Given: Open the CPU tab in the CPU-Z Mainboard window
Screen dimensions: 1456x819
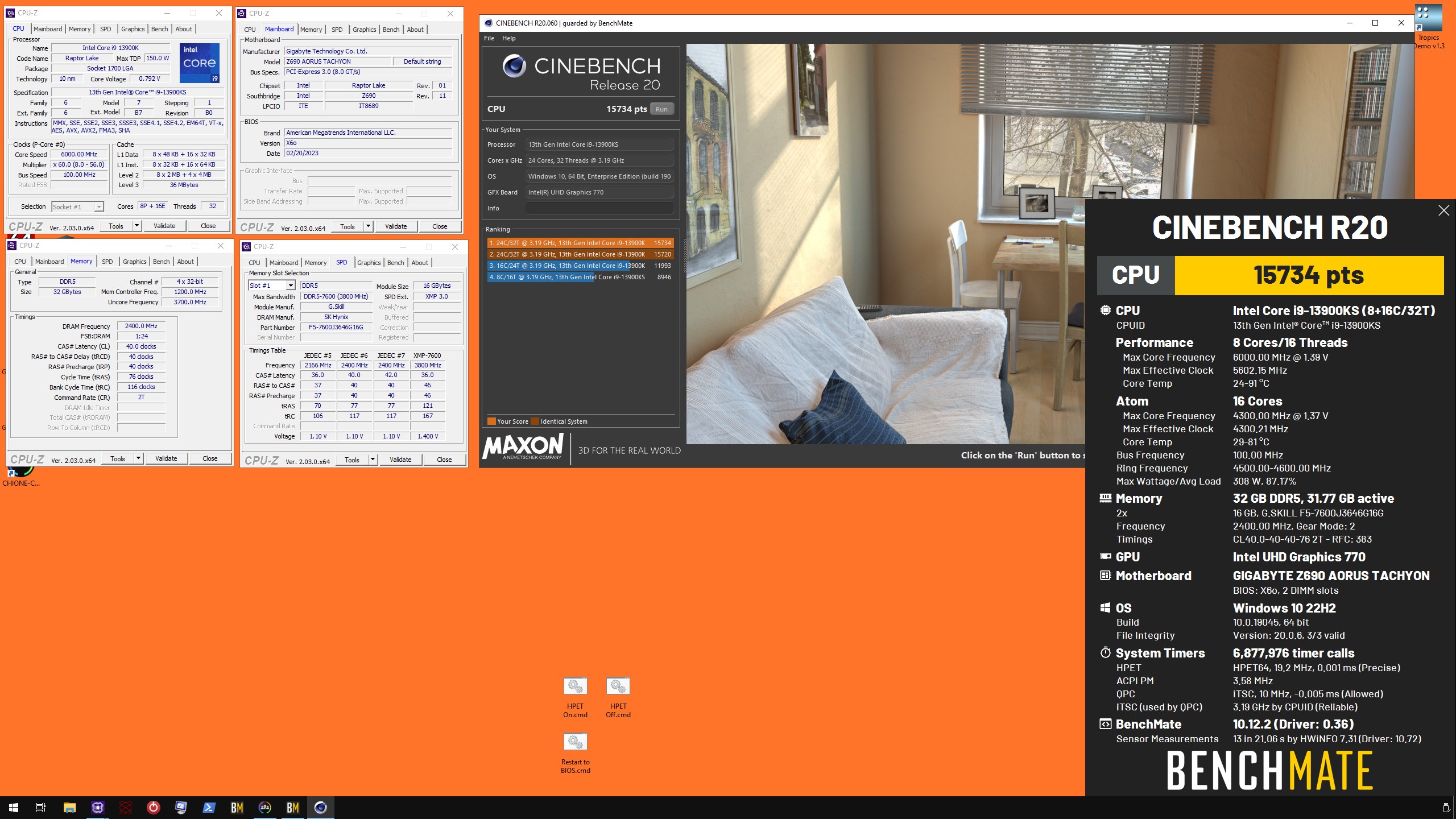Looking at the screenshot, I should [x=250, y=30].
